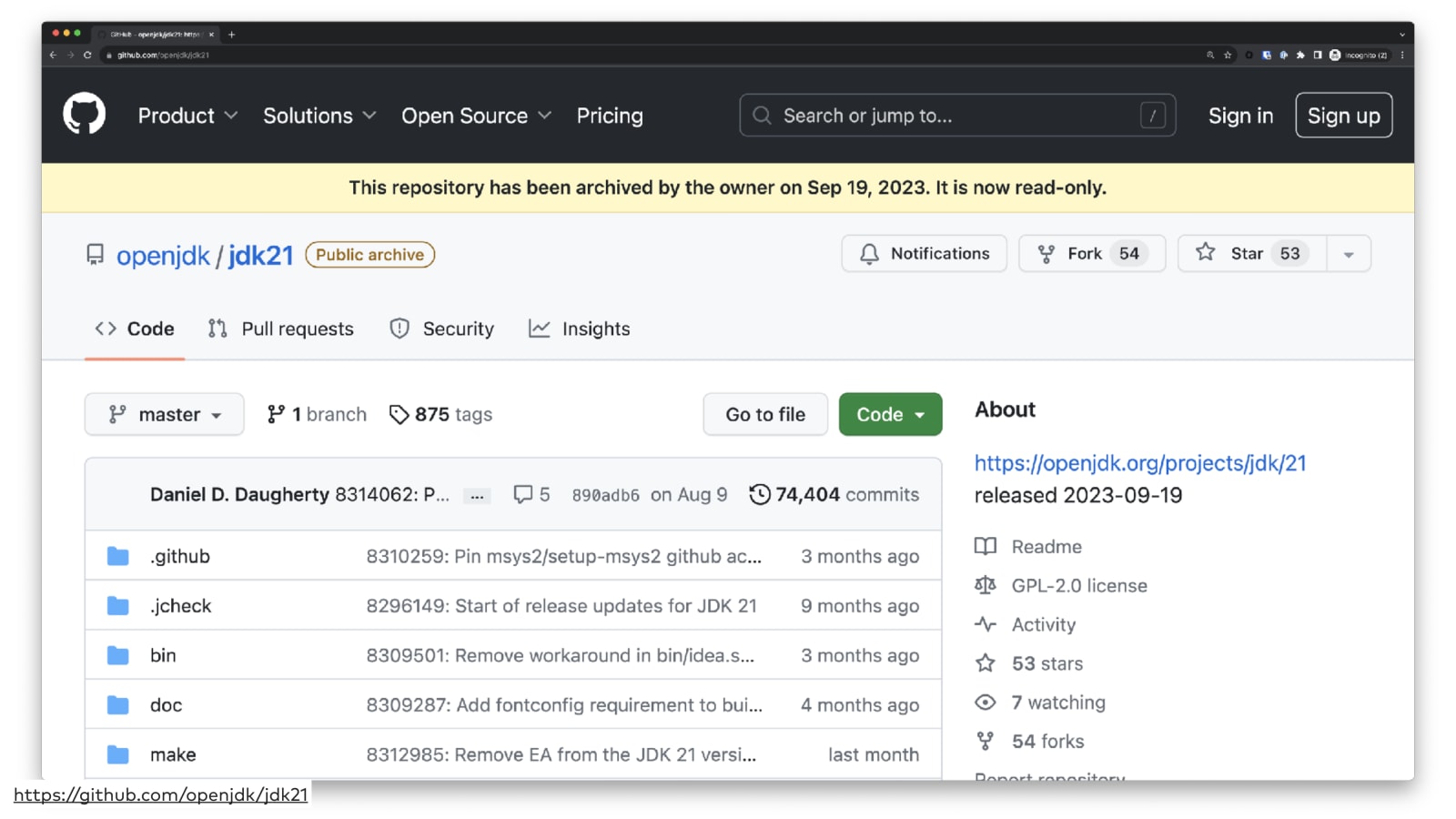This screenshot has height=819, width=1456.
Task: Open commit 8309501 Remove workaround message
Action: click(x=561, y=655)
